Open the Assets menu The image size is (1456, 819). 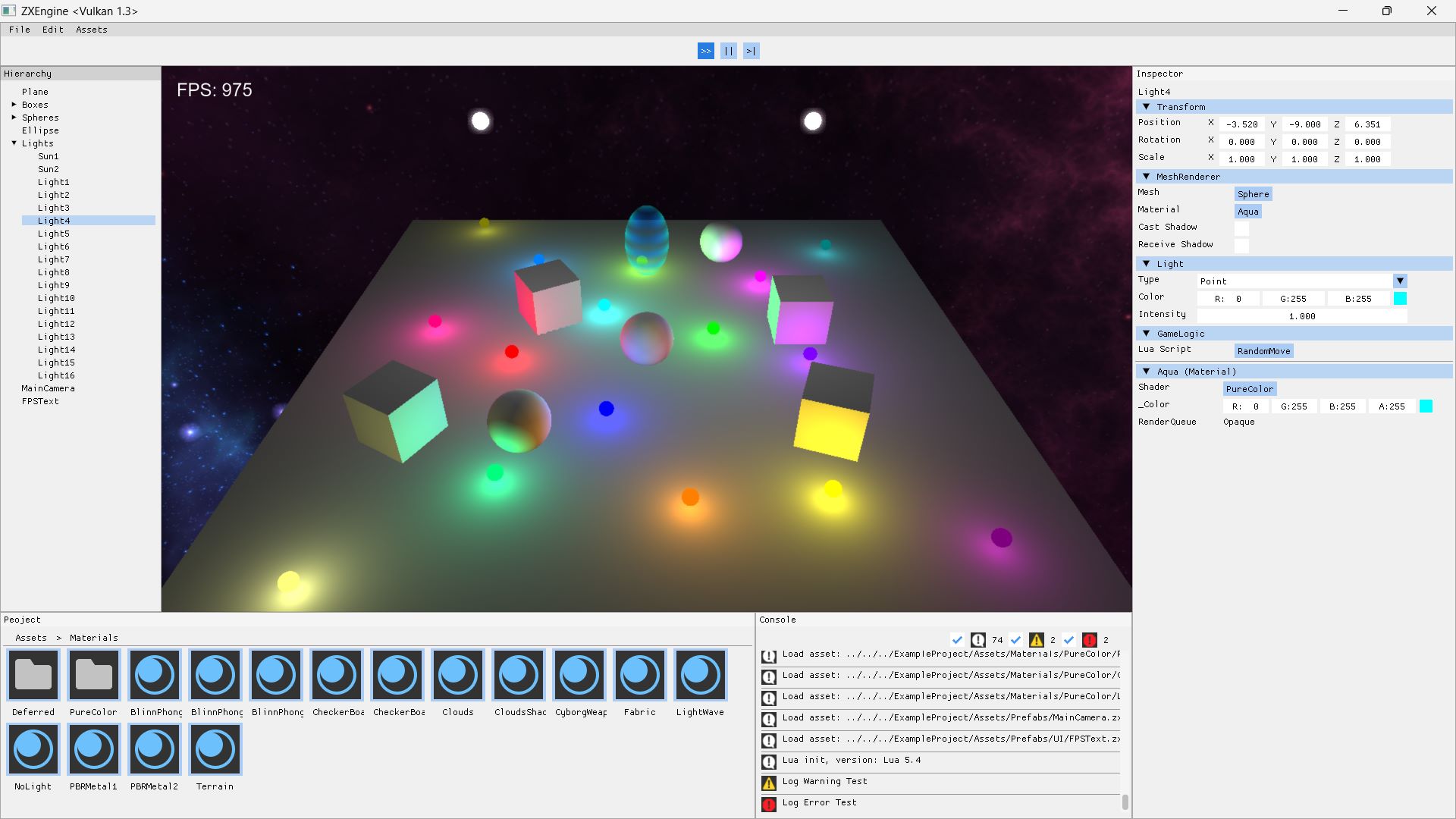click(x=91, y=30)
